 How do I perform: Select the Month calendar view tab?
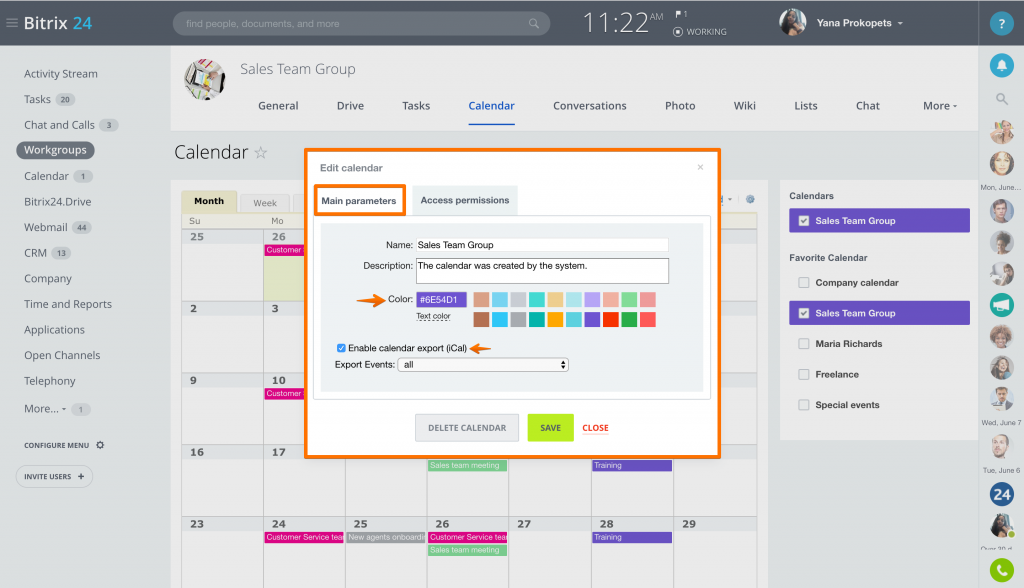(209, 201)
